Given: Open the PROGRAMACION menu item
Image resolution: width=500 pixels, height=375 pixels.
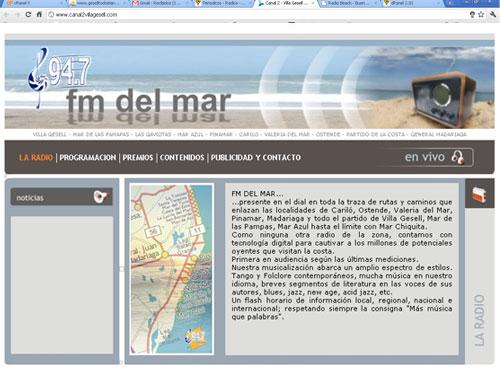Looking at the screenshot, I should pyautogui.click(x=88, y=157).
